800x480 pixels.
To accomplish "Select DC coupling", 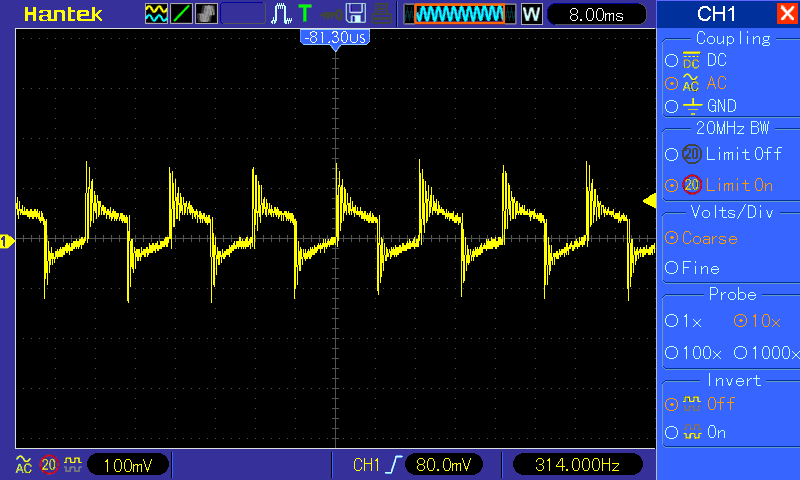I will click(x=696, y=60).
